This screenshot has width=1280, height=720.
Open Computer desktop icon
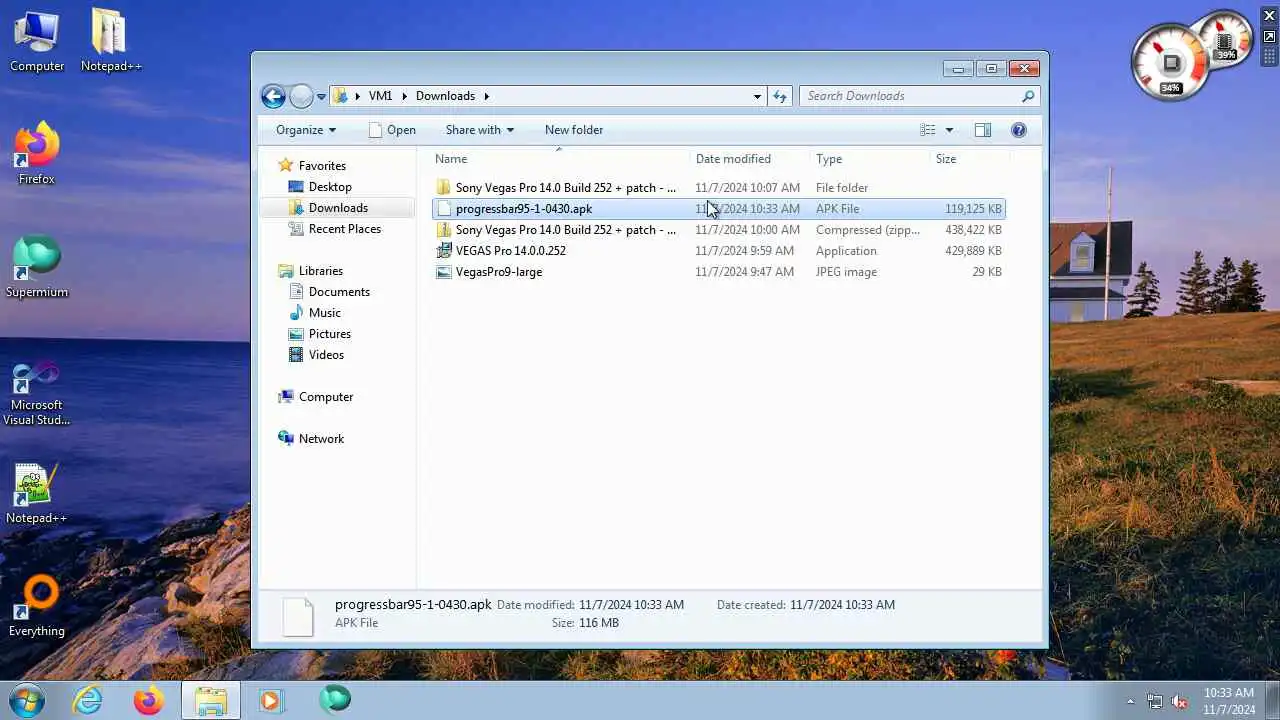point(37,42)
